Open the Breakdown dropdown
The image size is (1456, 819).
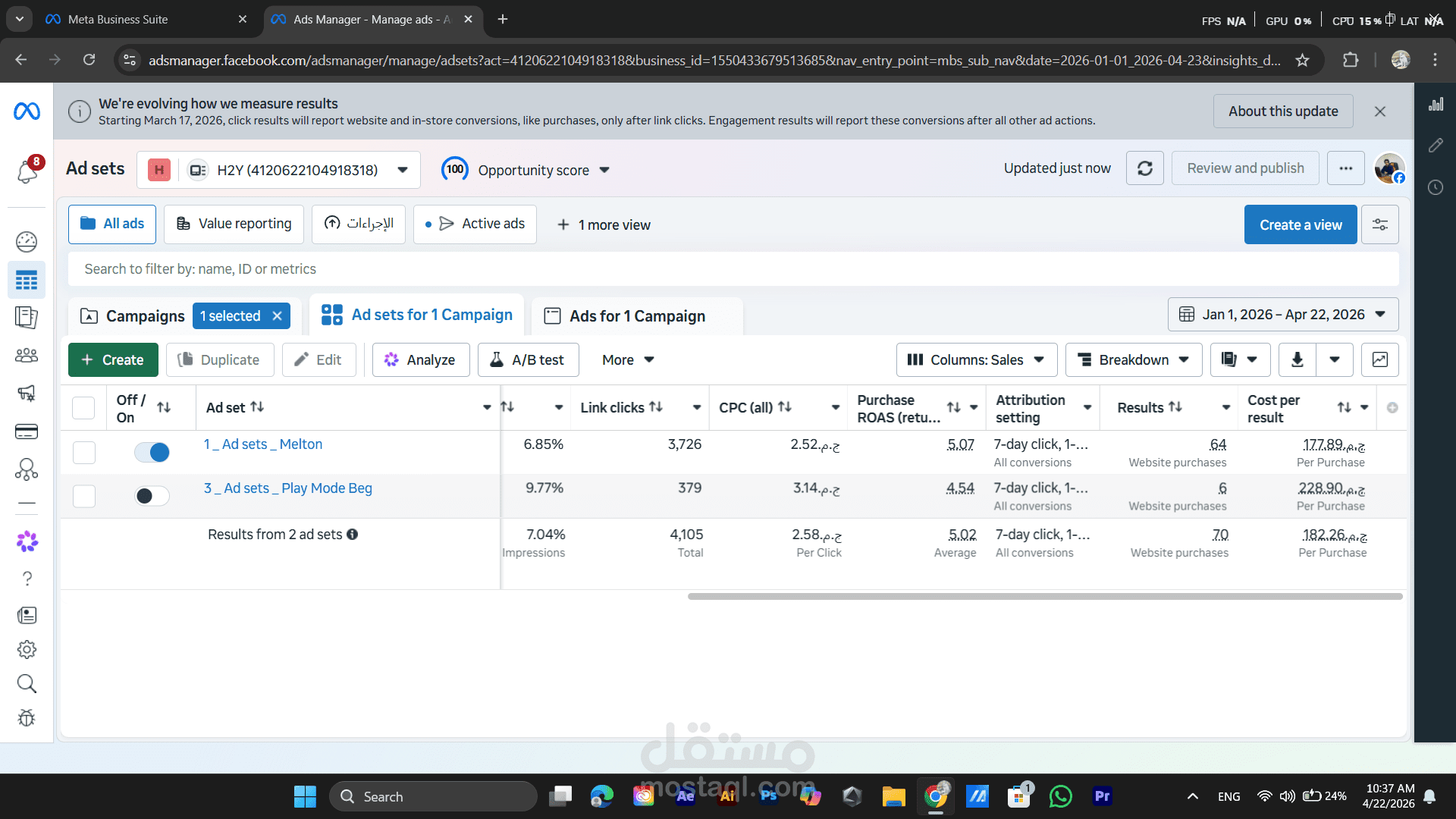[1134, 360]
